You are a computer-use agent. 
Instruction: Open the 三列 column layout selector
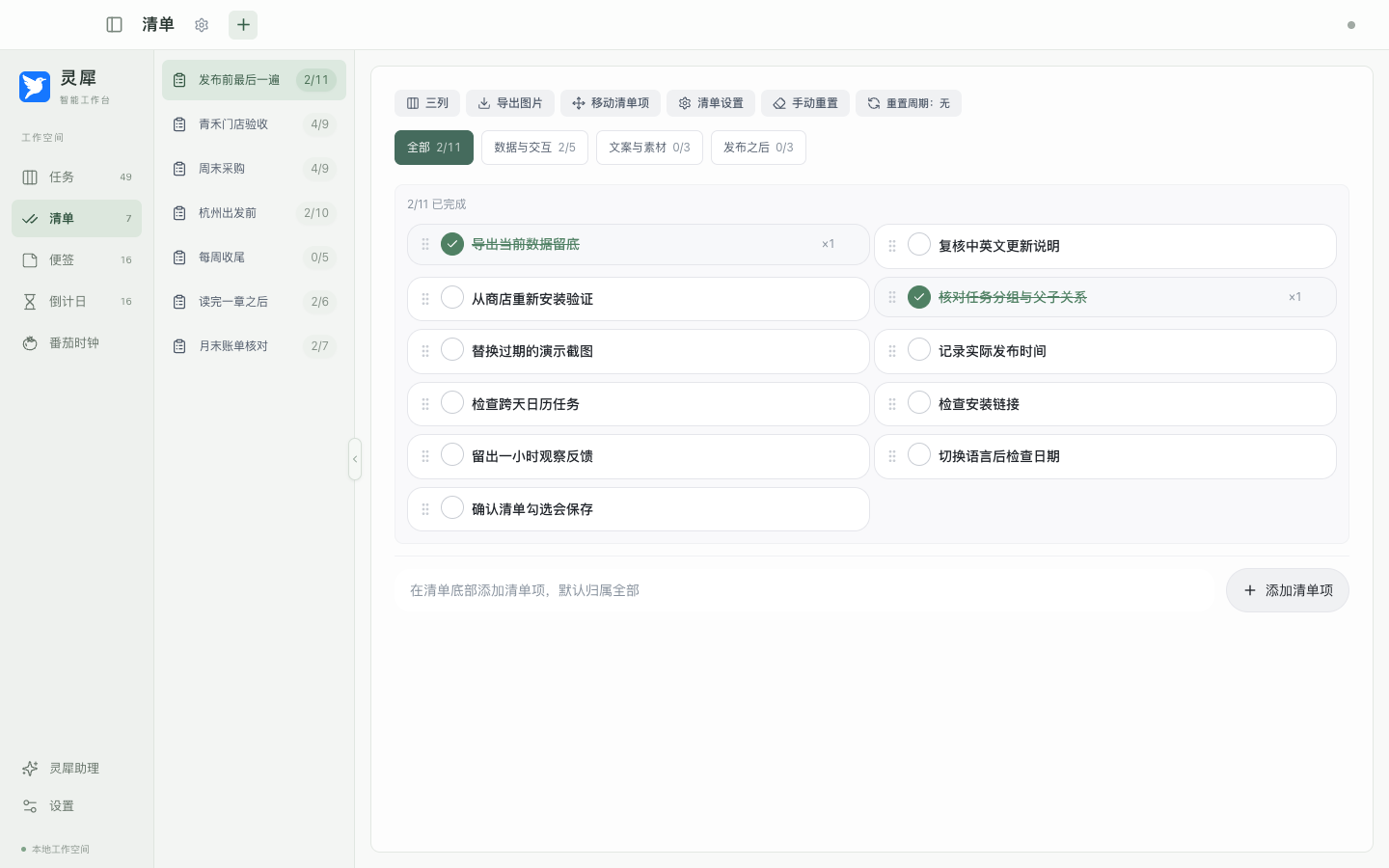[x=427, y=103]
